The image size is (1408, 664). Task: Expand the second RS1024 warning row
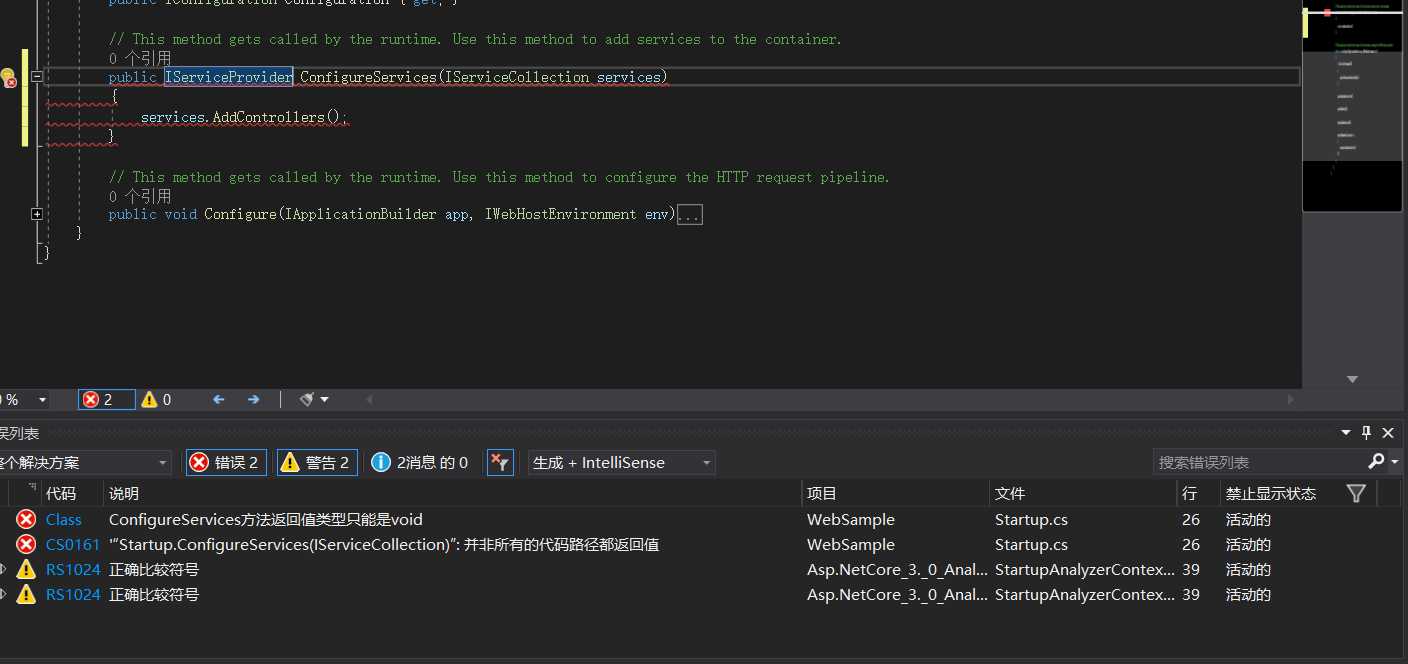click(3, 594)
